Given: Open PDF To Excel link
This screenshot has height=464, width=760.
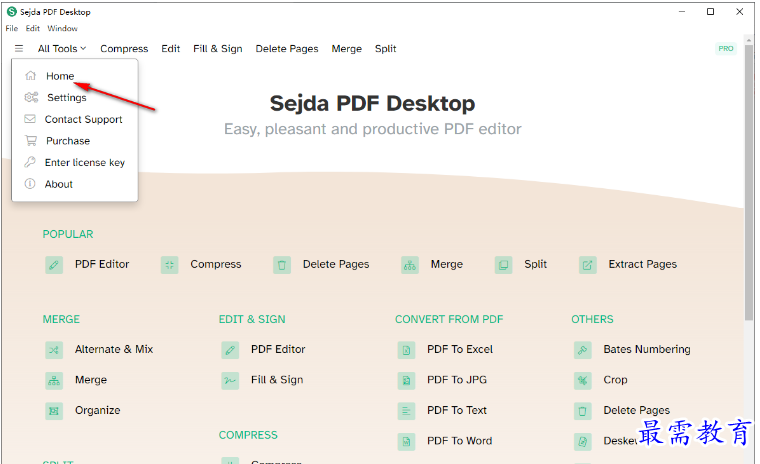Looking at the screenshot, I should point(459,349).
